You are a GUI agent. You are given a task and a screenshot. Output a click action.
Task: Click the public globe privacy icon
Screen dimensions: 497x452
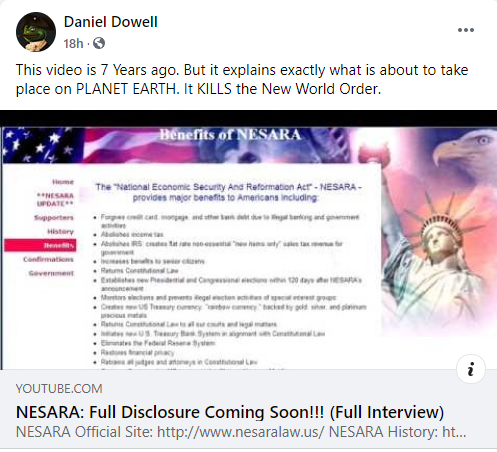pyautogui.click(x=99, y=43)
